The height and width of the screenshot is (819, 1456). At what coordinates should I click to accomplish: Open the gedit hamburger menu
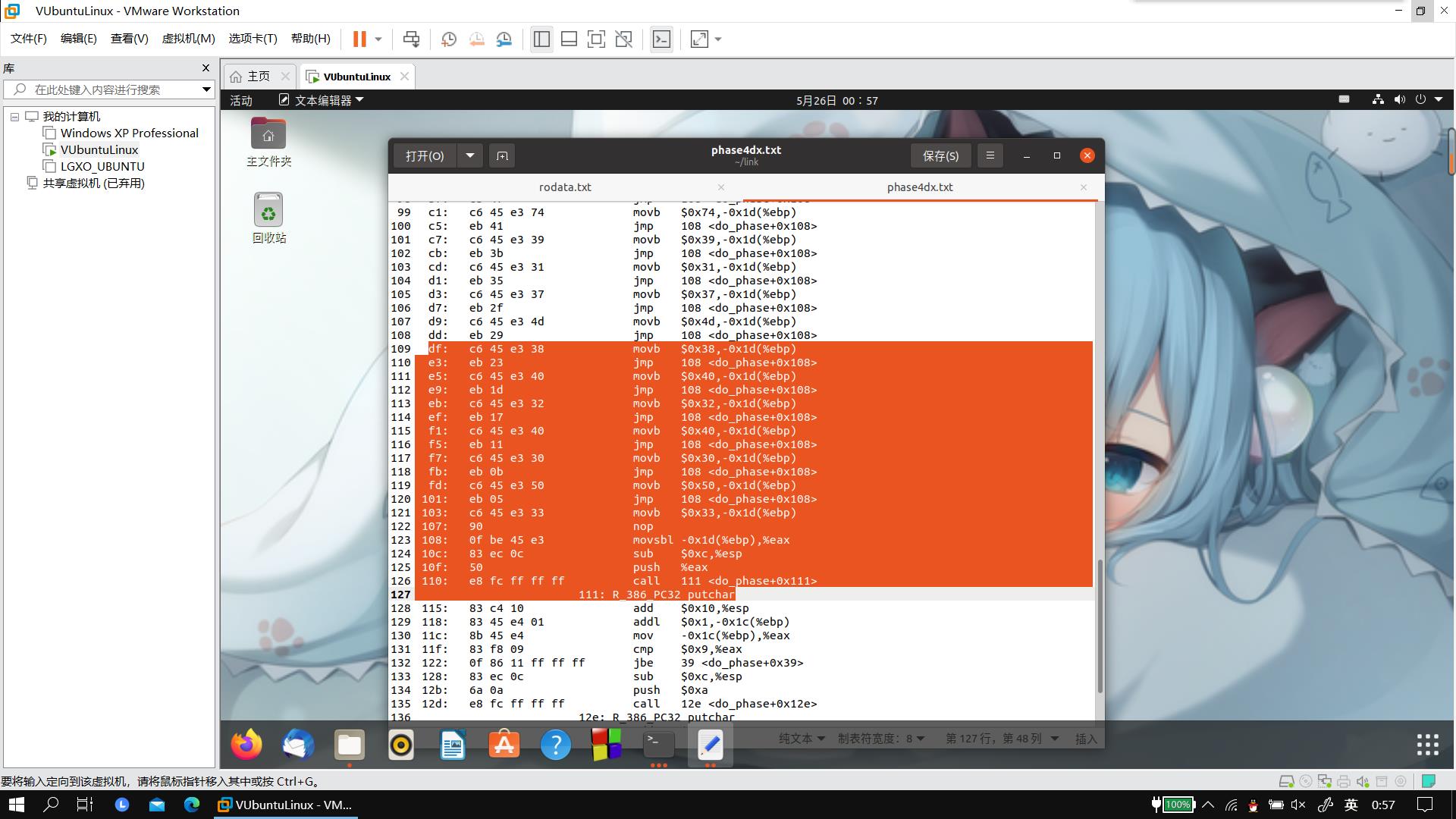coord(990,155)
